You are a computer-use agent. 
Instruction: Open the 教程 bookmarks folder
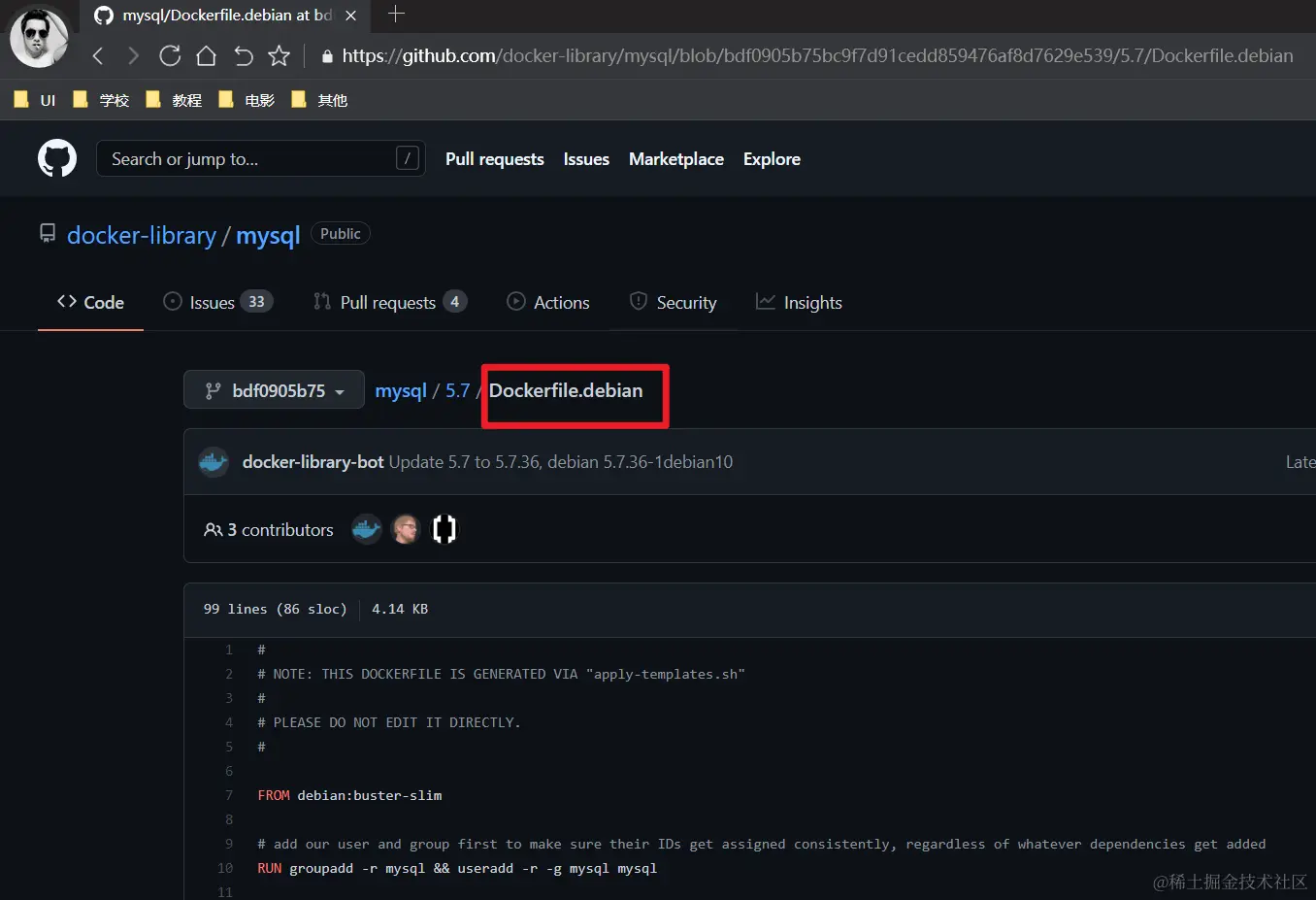[x=174, y=100]
